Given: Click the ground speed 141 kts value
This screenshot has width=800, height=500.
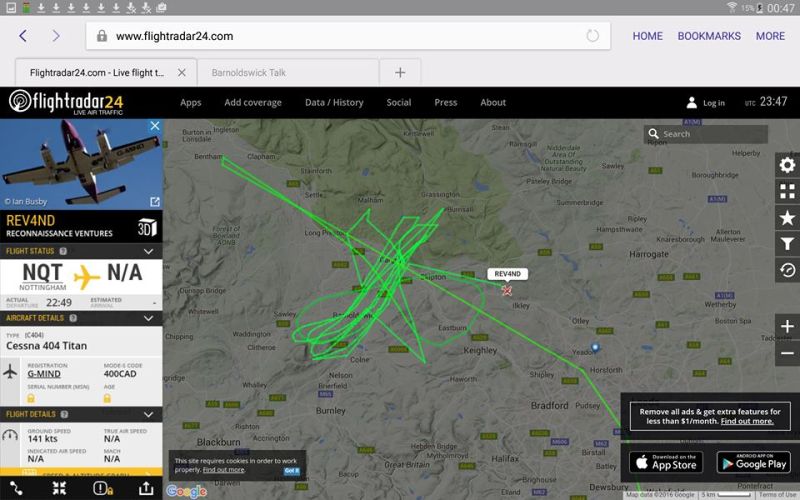Looking at the screenshot, I should (x=42, y=439).
